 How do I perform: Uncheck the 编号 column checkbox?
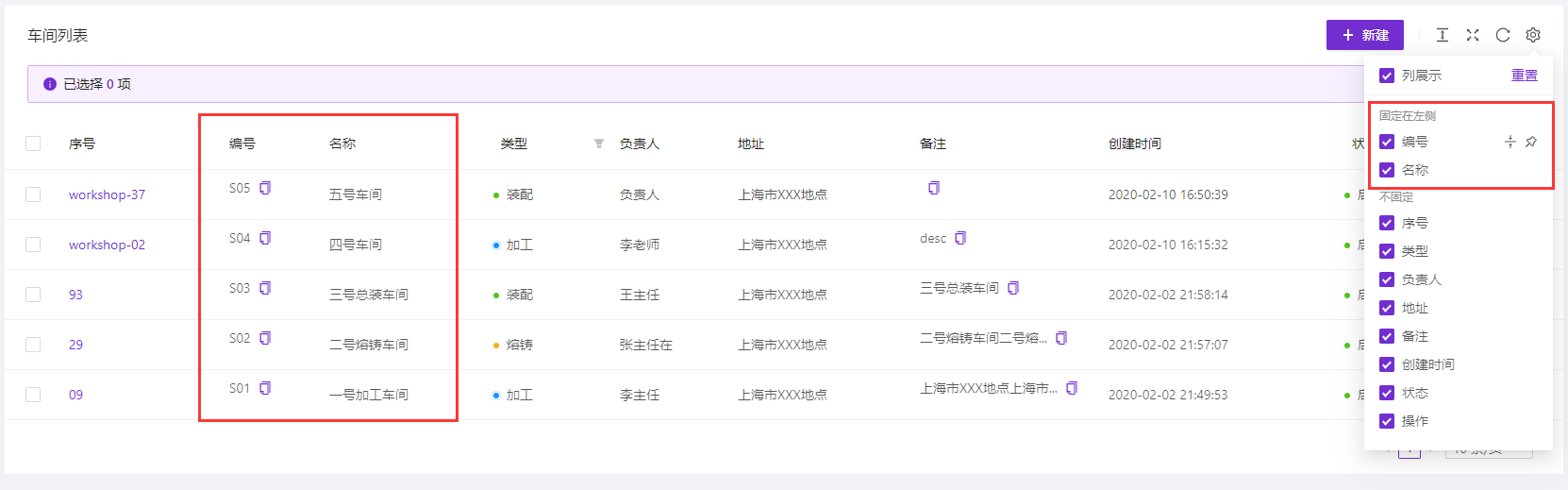pyautogui.click(x=1387, y=142)
